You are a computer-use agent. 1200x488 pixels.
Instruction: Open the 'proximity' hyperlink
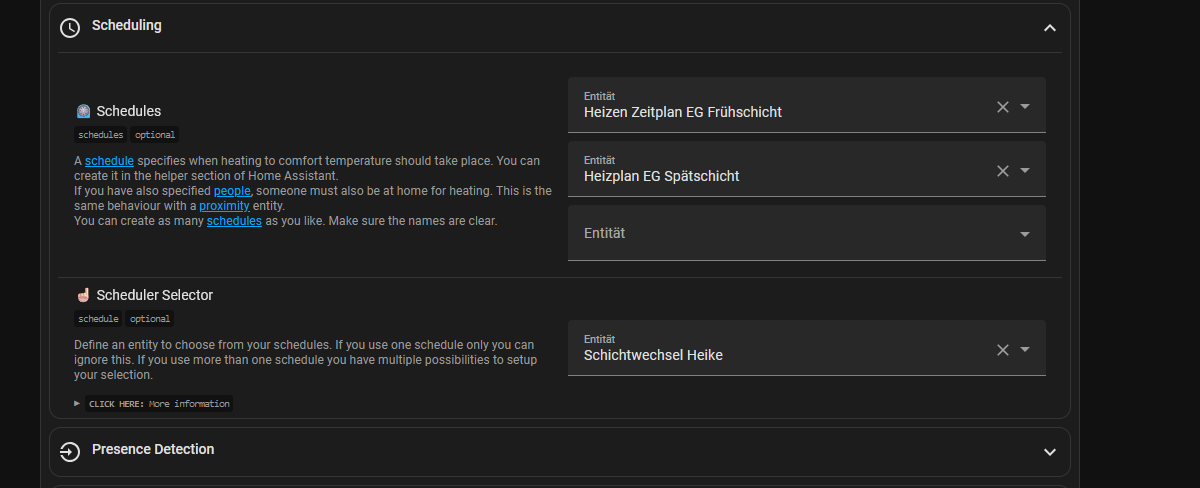[224, 206]
